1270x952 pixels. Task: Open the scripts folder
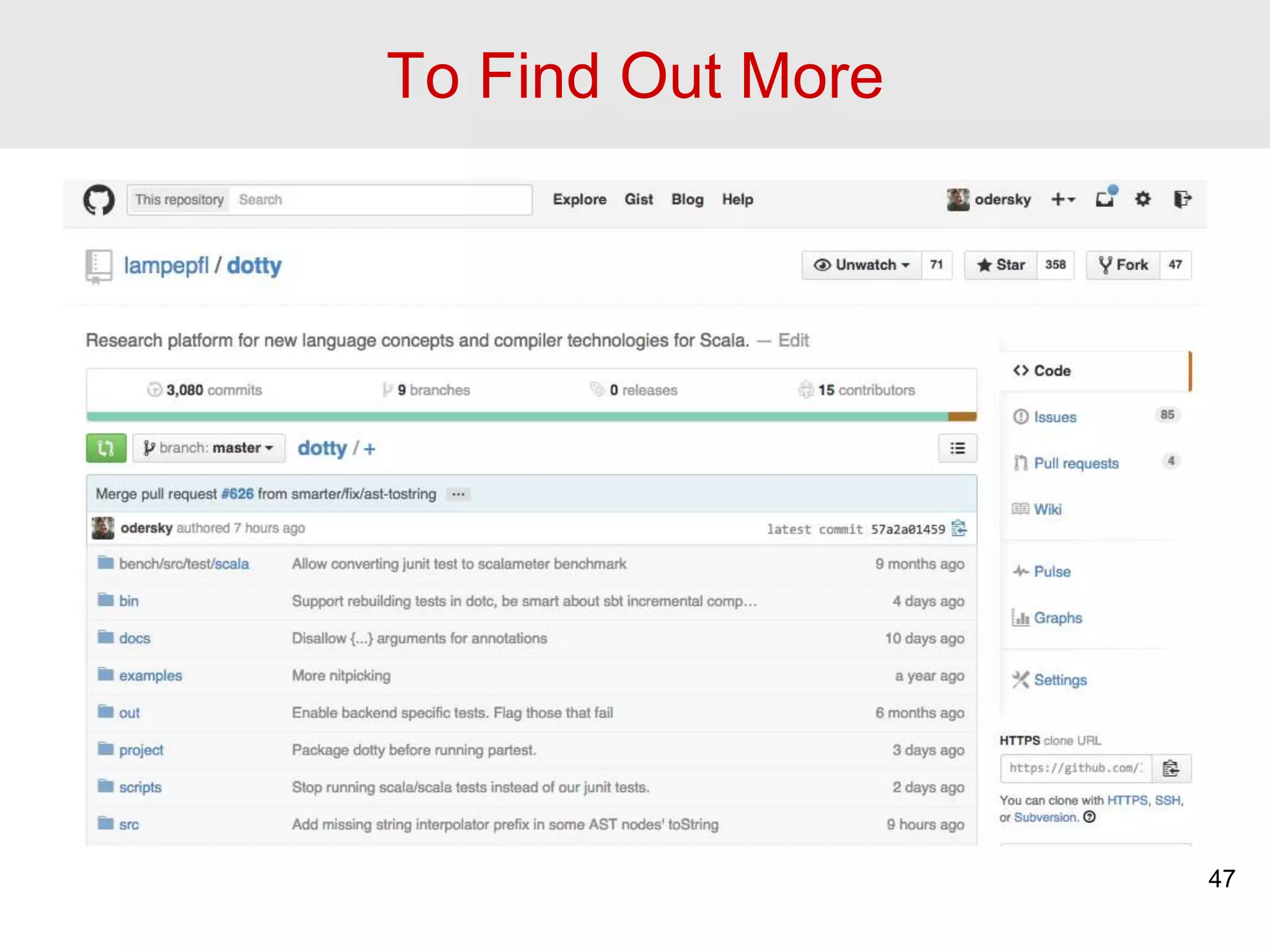point(140,787)
